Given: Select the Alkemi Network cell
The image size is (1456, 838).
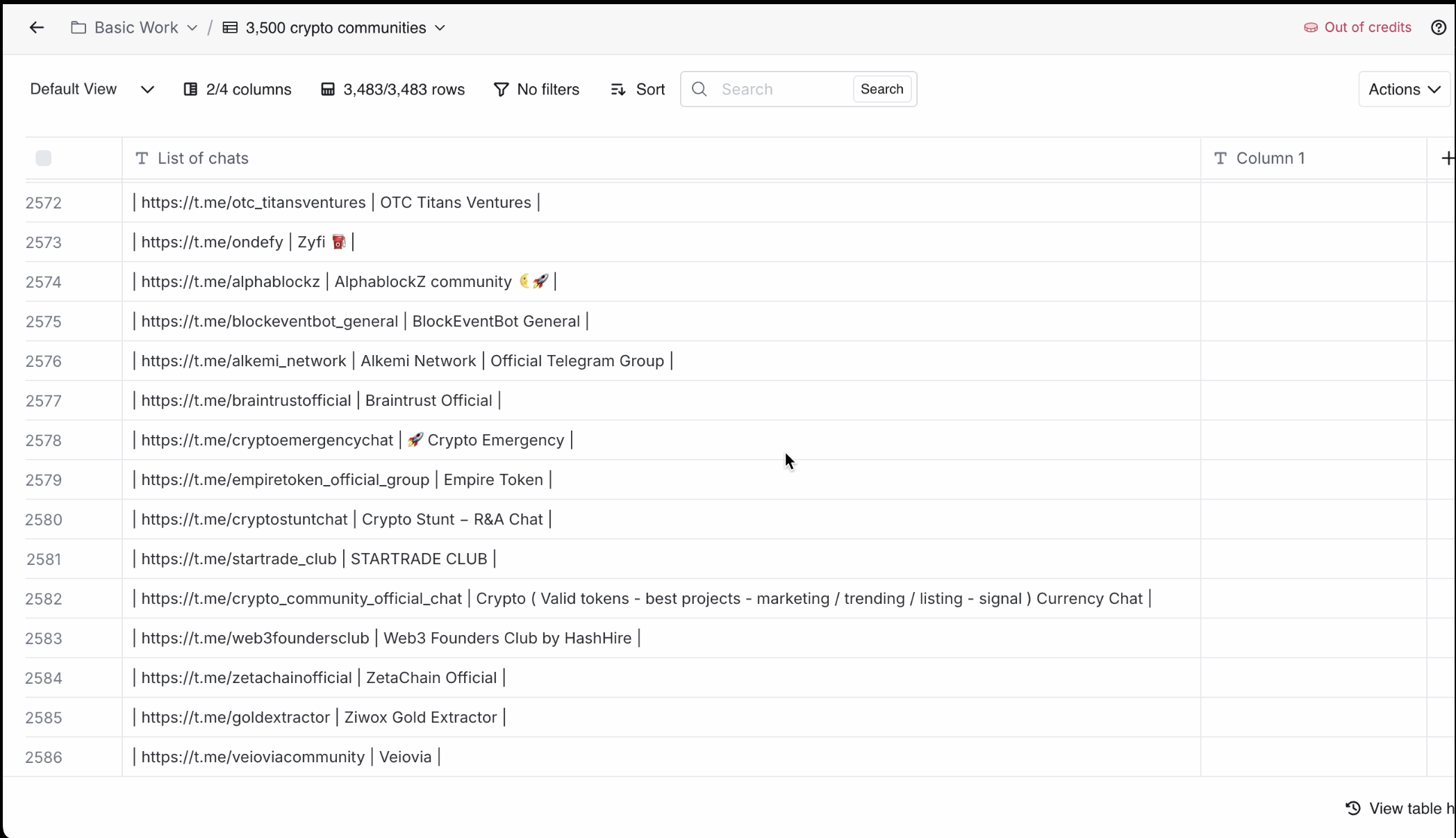Looking at the screenshot, I should click(661, 361).
